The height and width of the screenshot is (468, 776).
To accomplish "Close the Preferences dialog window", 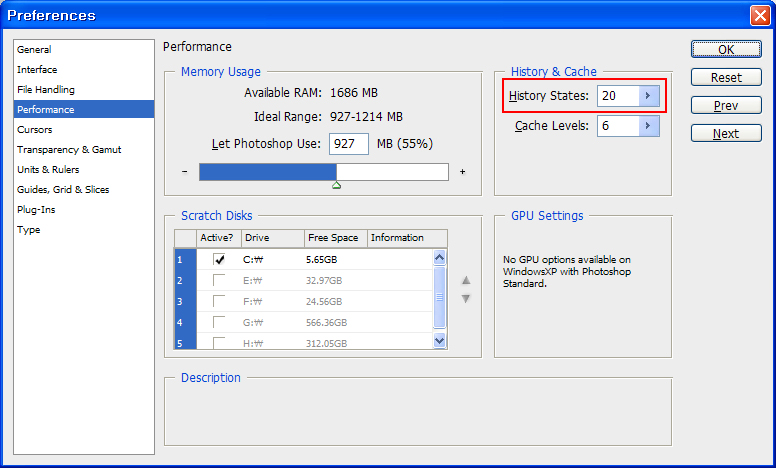I will click(x=760, y=16).
